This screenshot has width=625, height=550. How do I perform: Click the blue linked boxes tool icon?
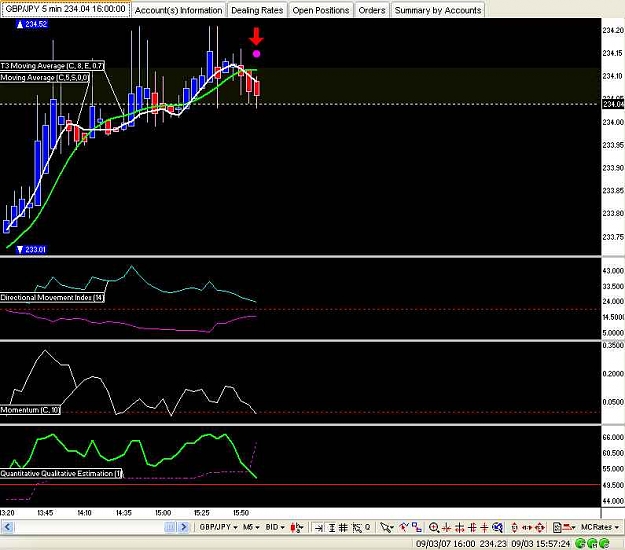point(417,527)
